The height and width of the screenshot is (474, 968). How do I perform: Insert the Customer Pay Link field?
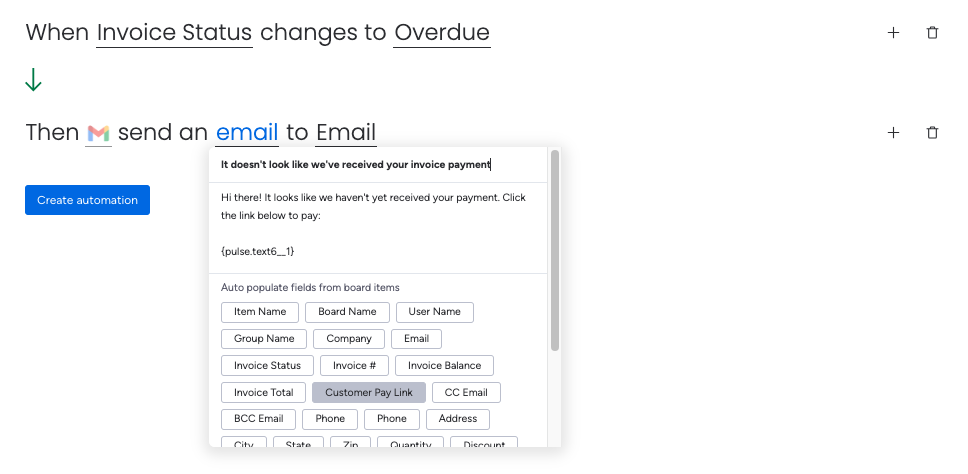coord(369,393)
